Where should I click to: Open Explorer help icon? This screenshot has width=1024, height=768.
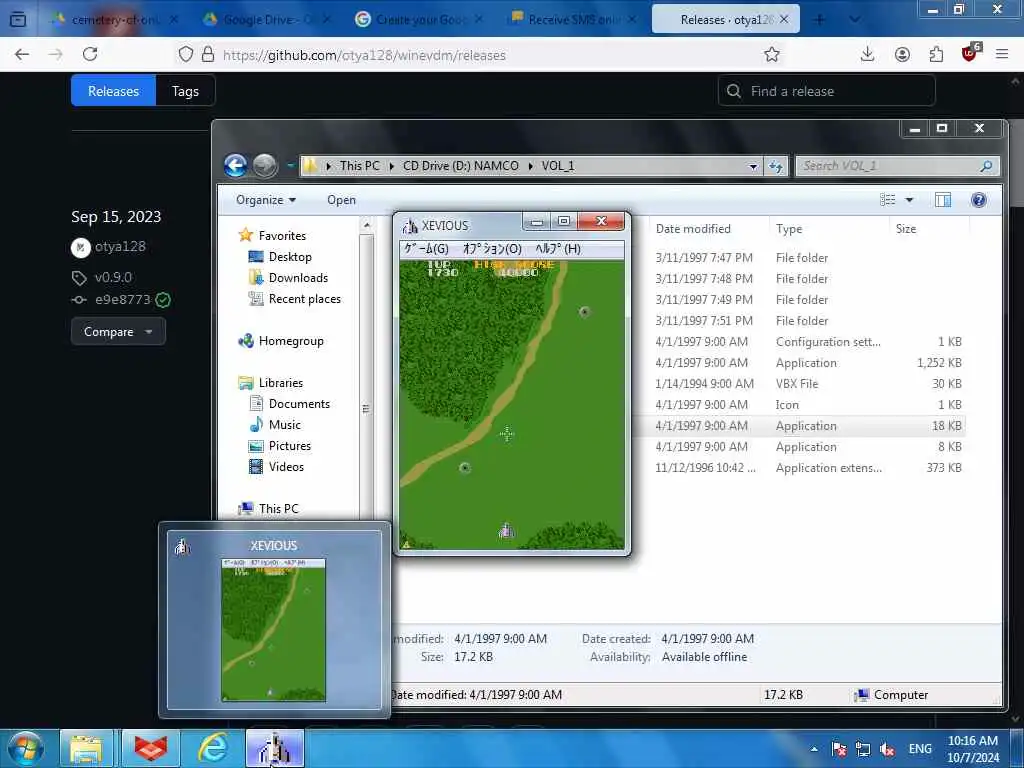point(978,200)
